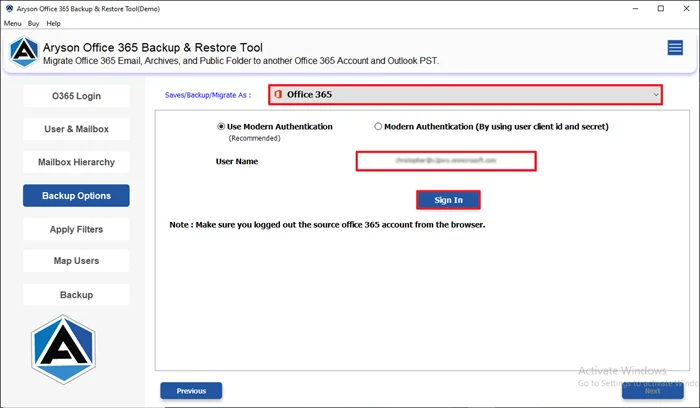Click the Aryson logo in header
The image size is (700, 408).
click(x=24, y=52)
